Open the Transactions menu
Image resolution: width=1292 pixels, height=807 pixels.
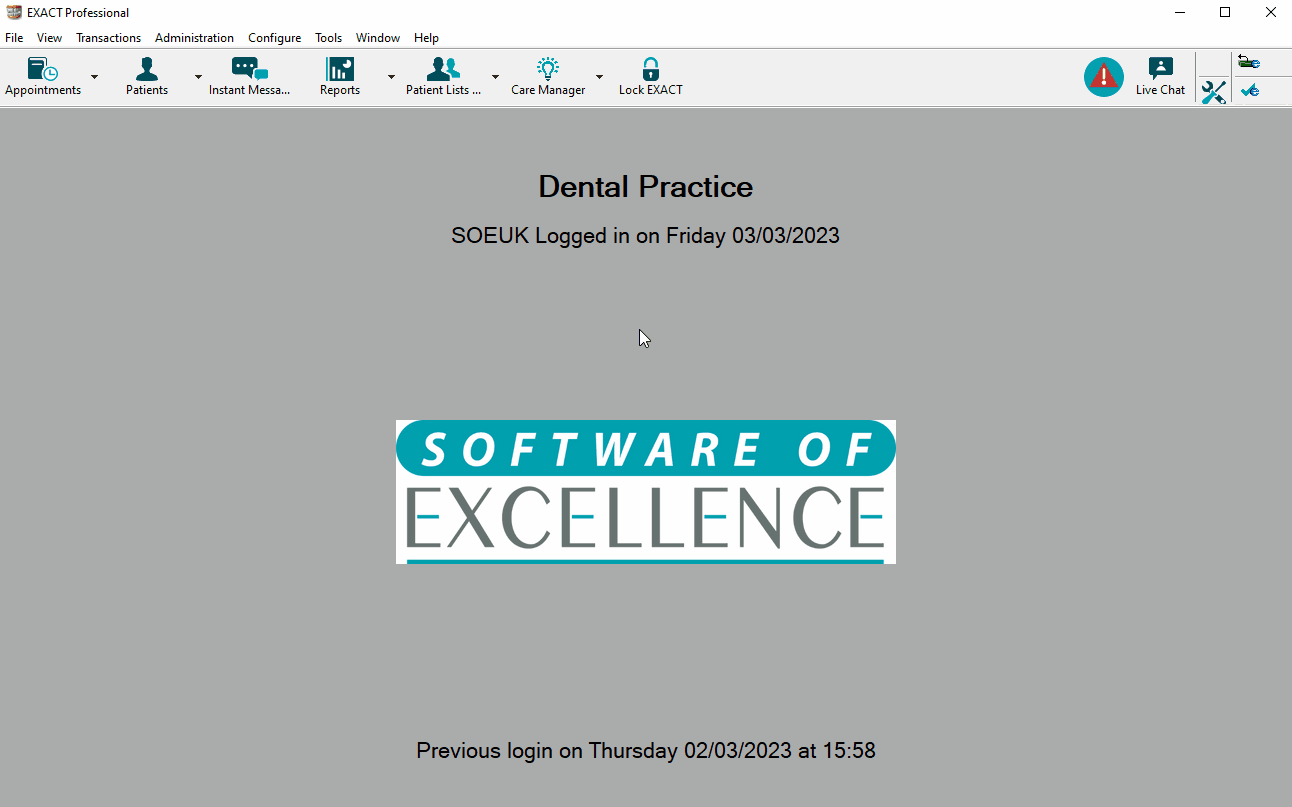pos(108,38)
